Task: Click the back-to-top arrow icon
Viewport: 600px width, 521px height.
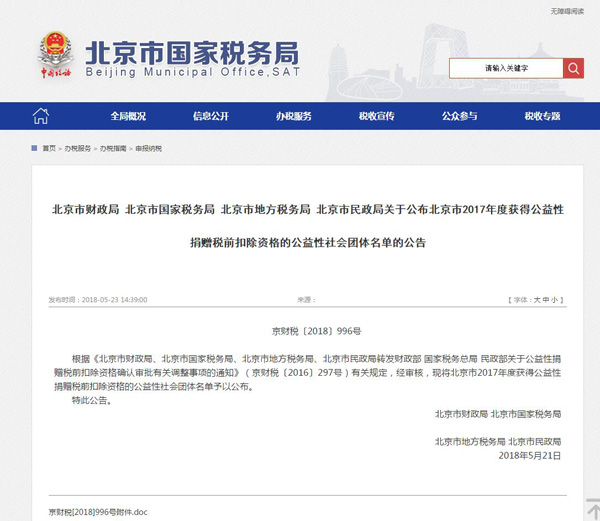Action: 593,510
